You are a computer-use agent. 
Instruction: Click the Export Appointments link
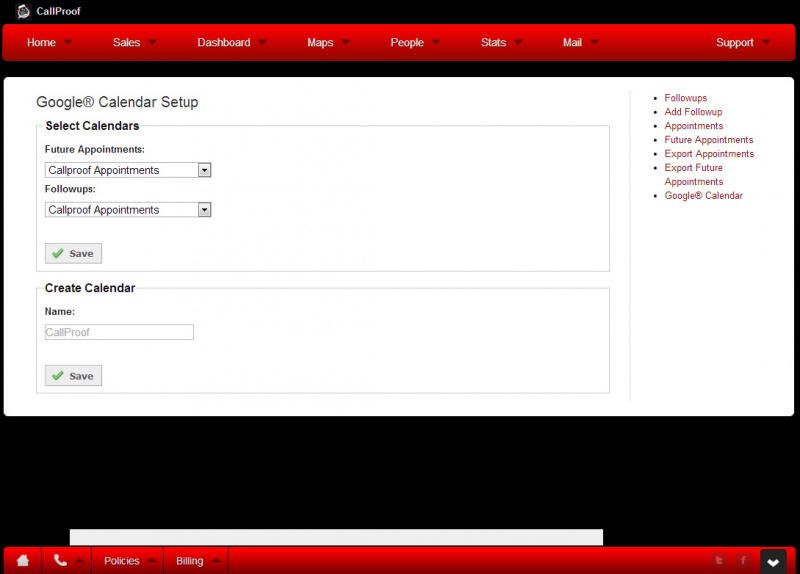(x=709, y=154)
